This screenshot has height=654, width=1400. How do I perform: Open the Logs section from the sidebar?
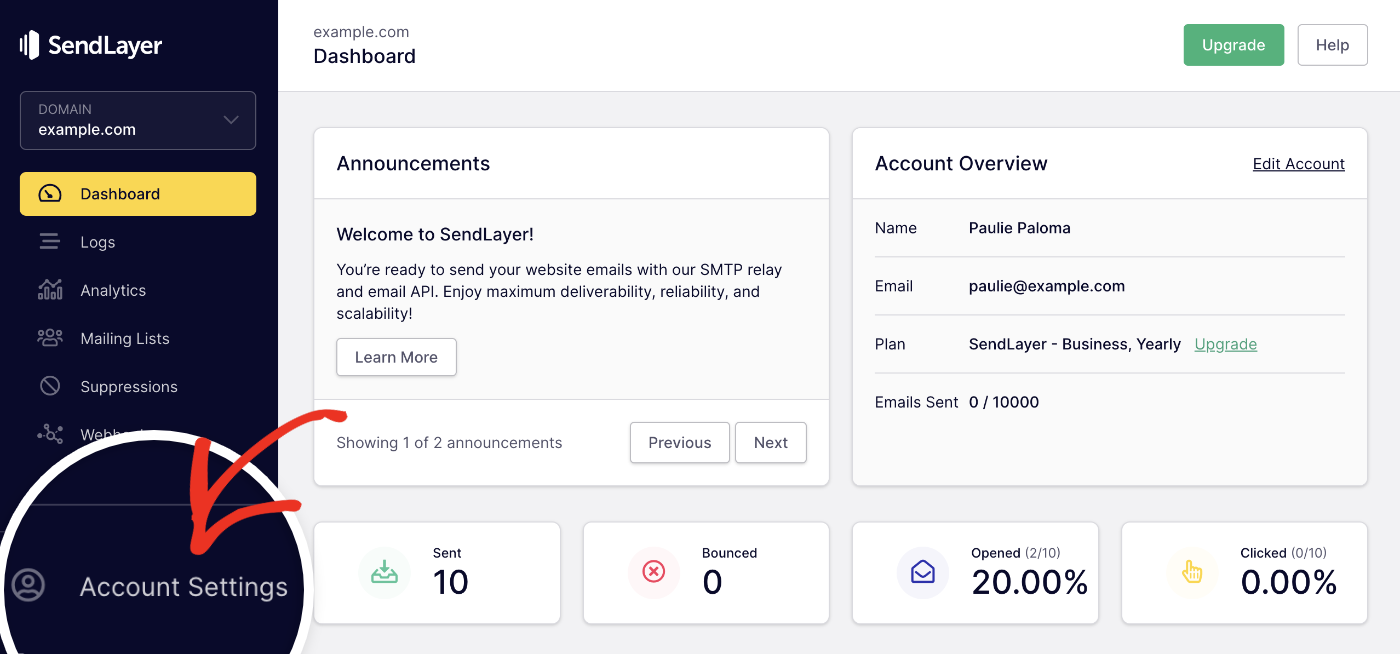[x=97, y=241]
